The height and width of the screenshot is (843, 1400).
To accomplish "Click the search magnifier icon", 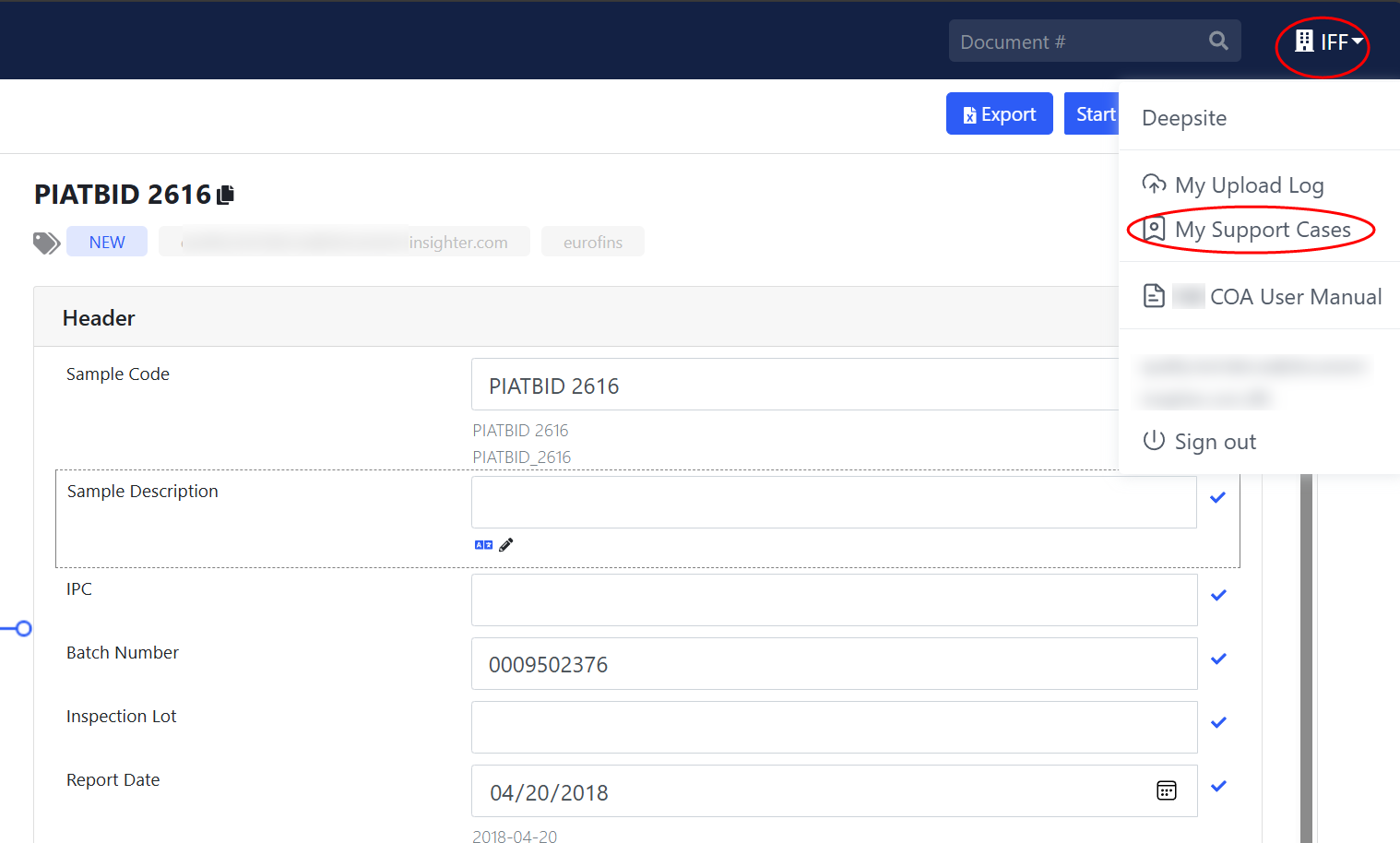I will click(1218, 42).
